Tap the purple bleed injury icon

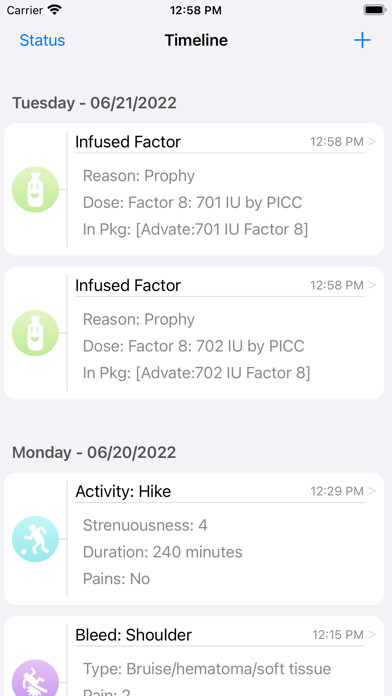(x=35, y=679)
